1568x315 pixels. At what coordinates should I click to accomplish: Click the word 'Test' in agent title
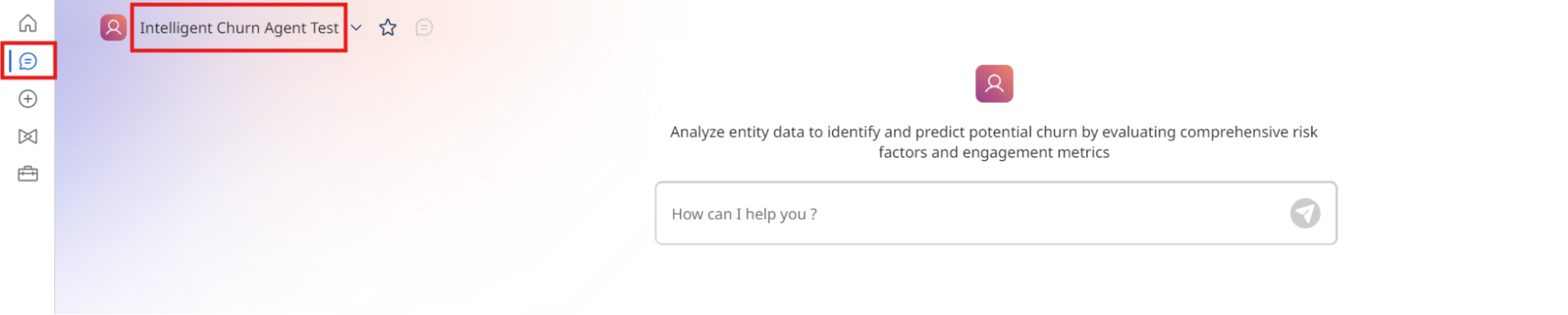point(324,28)
